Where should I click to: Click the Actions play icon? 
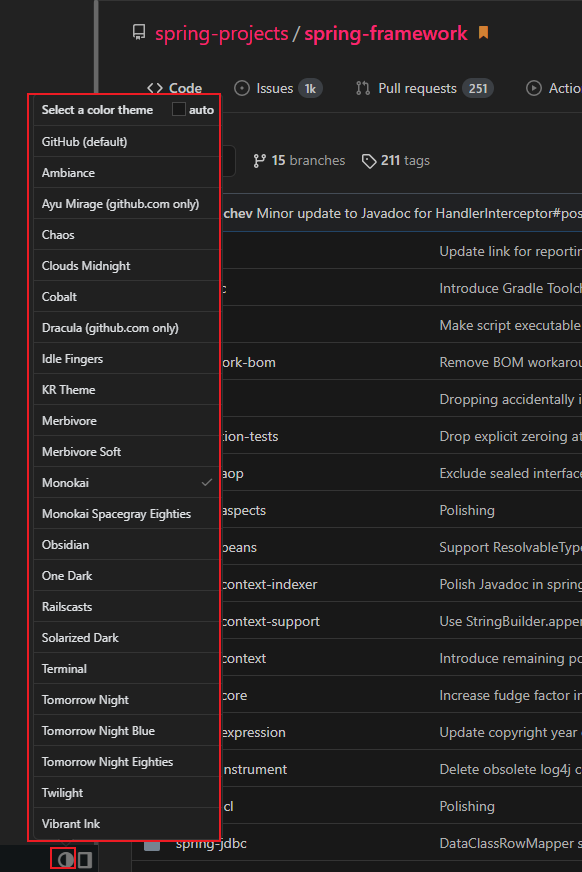(x=534, y=88)
